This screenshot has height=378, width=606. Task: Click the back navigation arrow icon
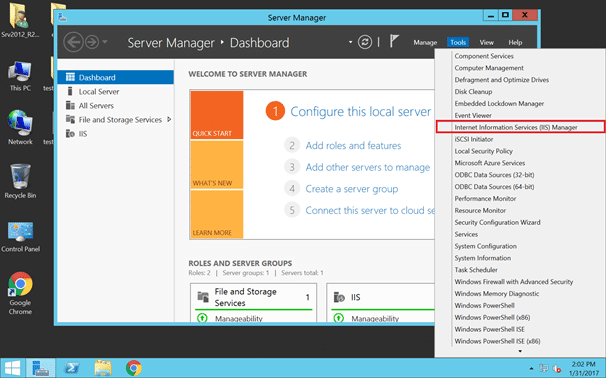click(x=73, y=42)
